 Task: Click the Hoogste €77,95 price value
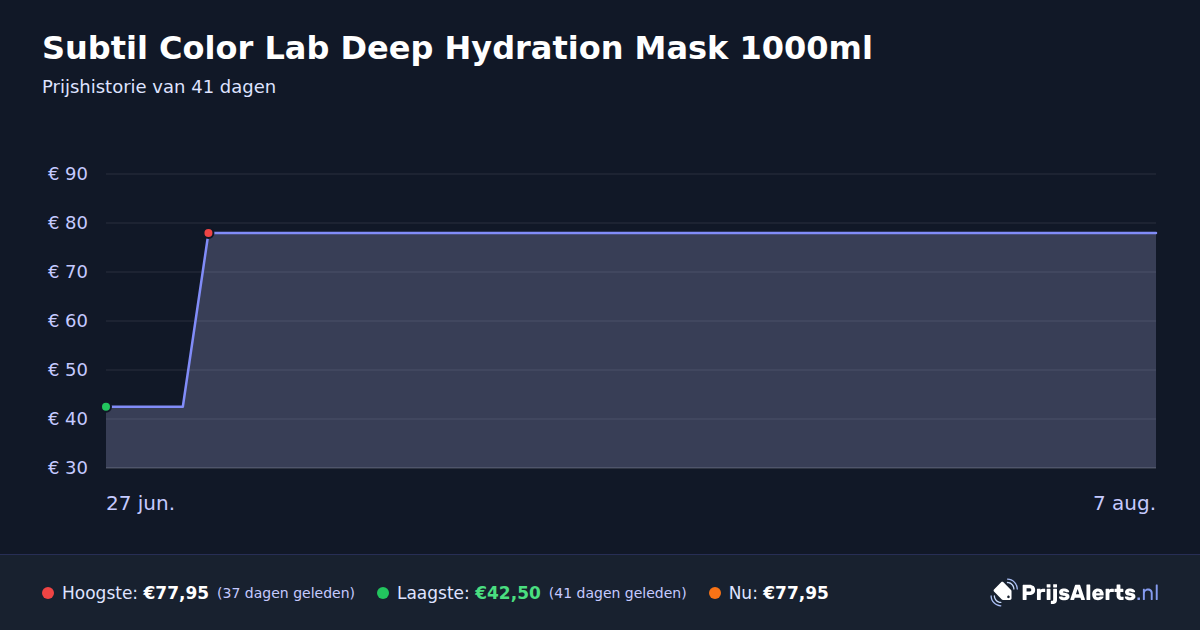pos(176,593)
